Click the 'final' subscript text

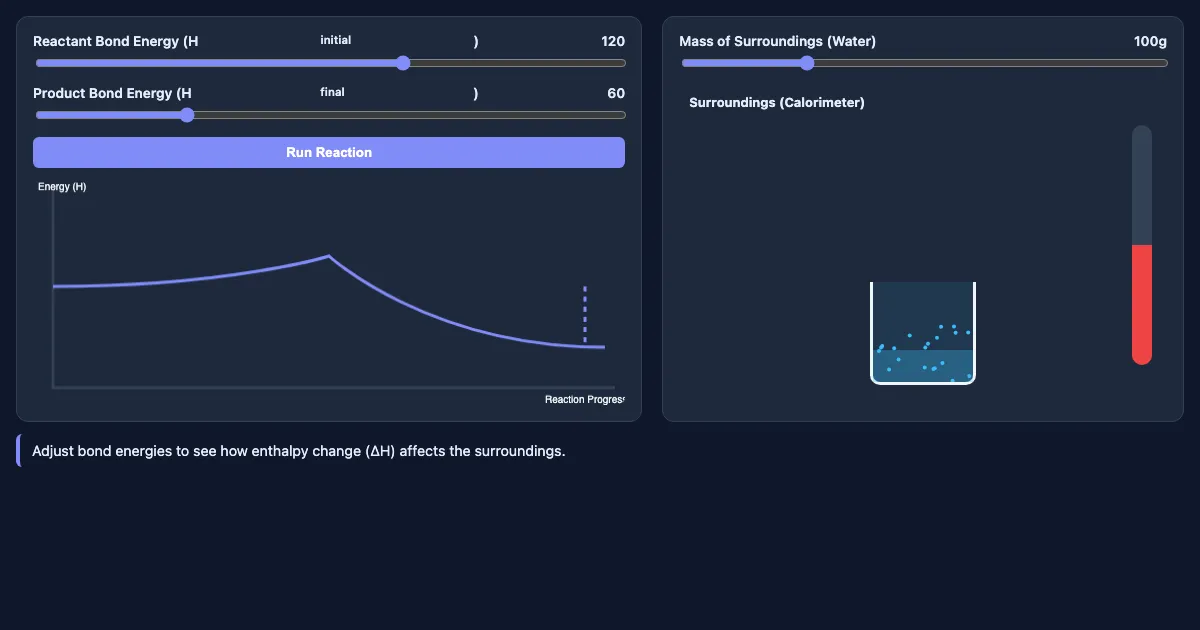[x=332, y=92]
